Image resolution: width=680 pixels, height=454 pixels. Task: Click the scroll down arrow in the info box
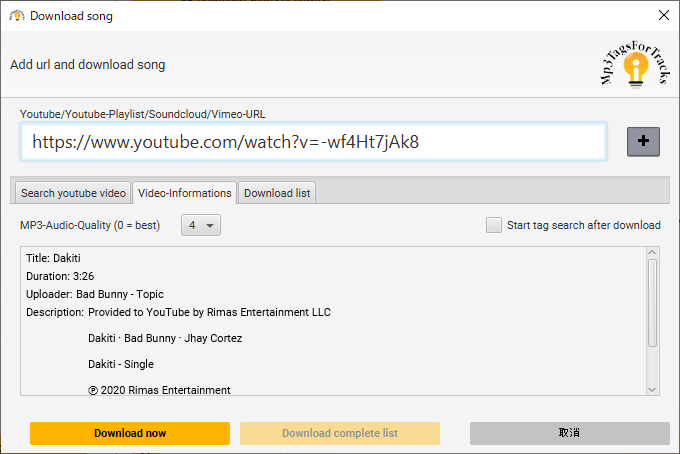(652, 389)
